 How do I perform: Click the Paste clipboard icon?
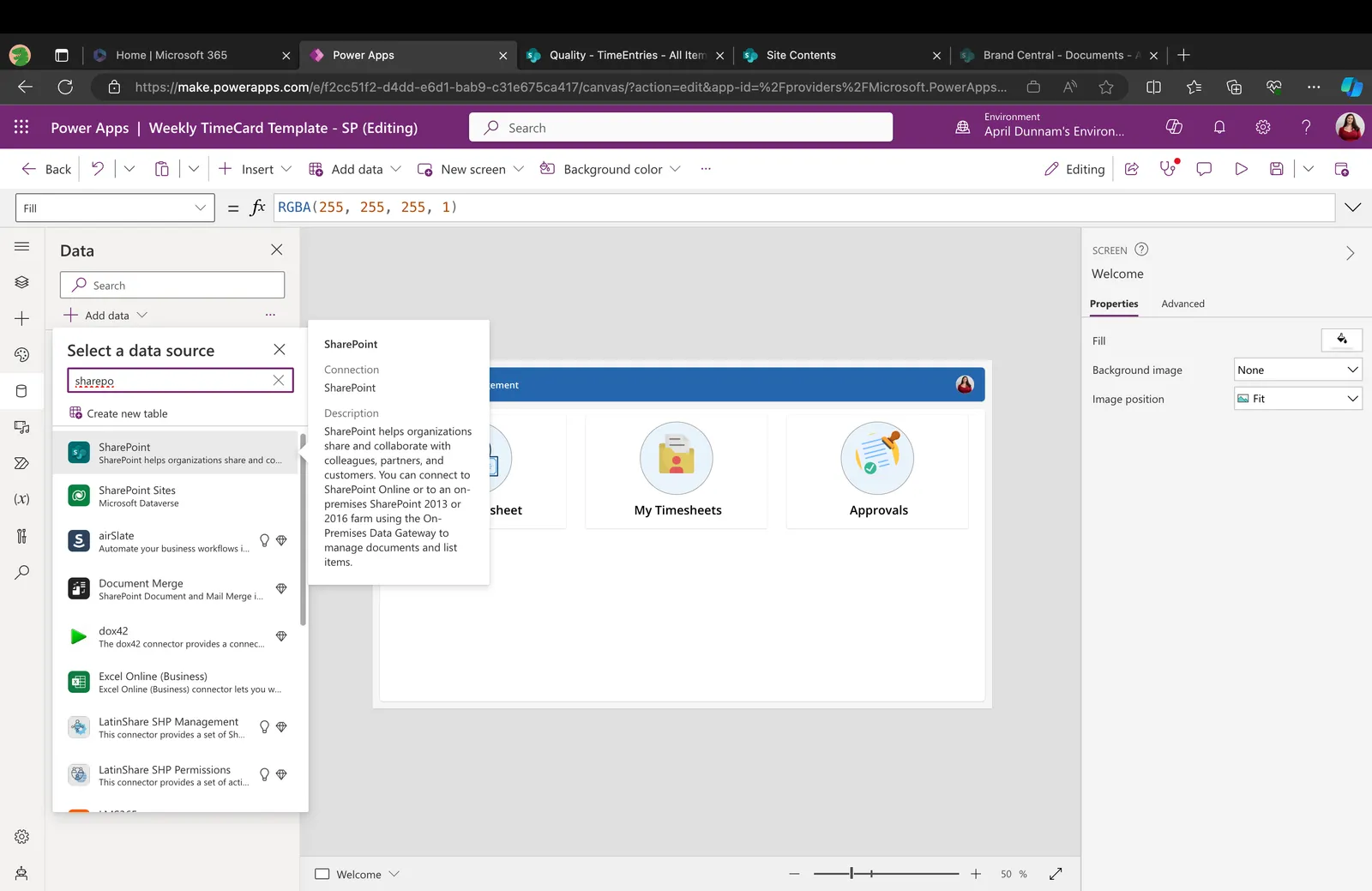161,169
